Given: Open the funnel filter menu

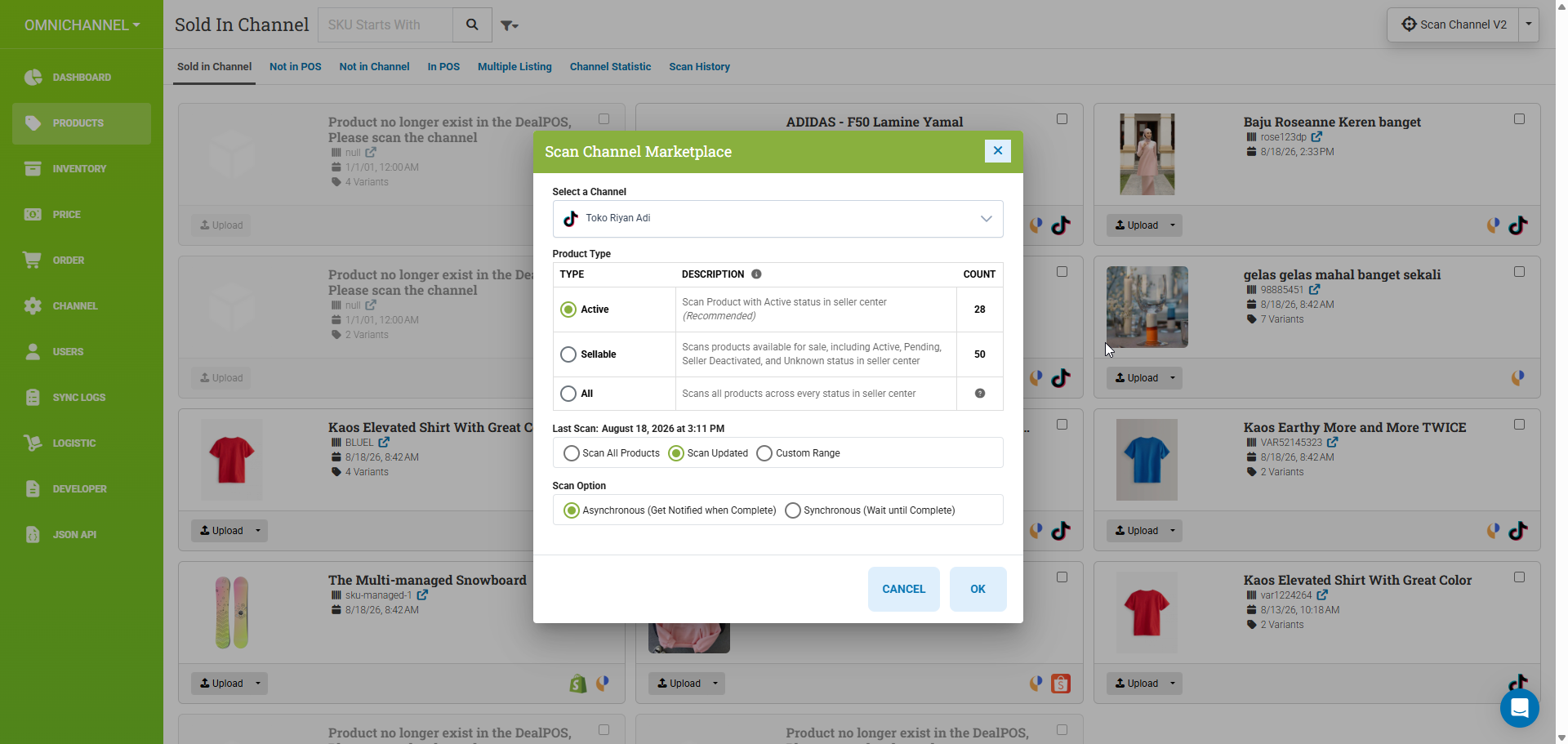Looking at the screenshot, I should (x=509, y=26).
